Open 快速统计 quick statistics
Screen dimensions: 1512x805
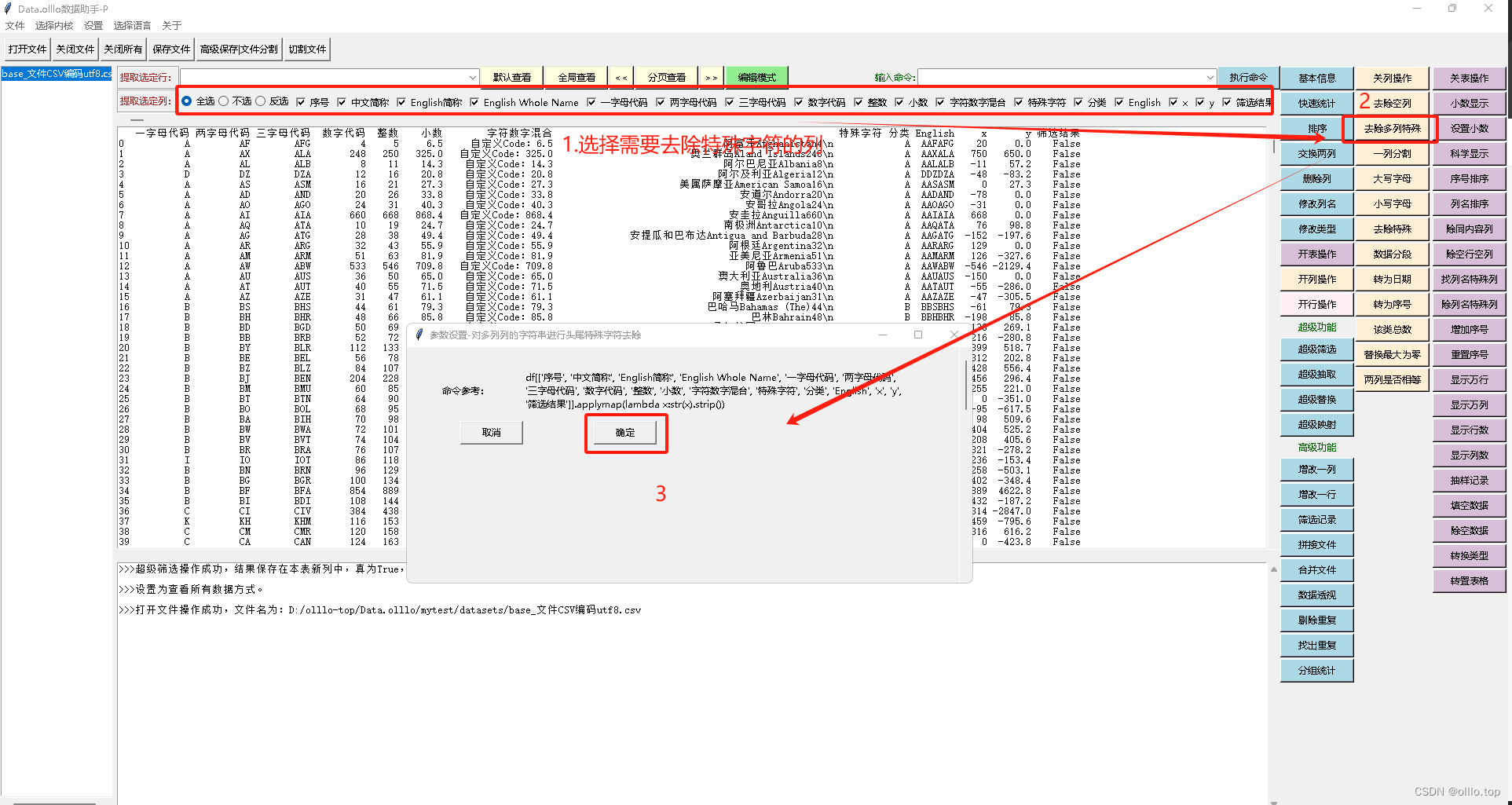point(1316,103)
